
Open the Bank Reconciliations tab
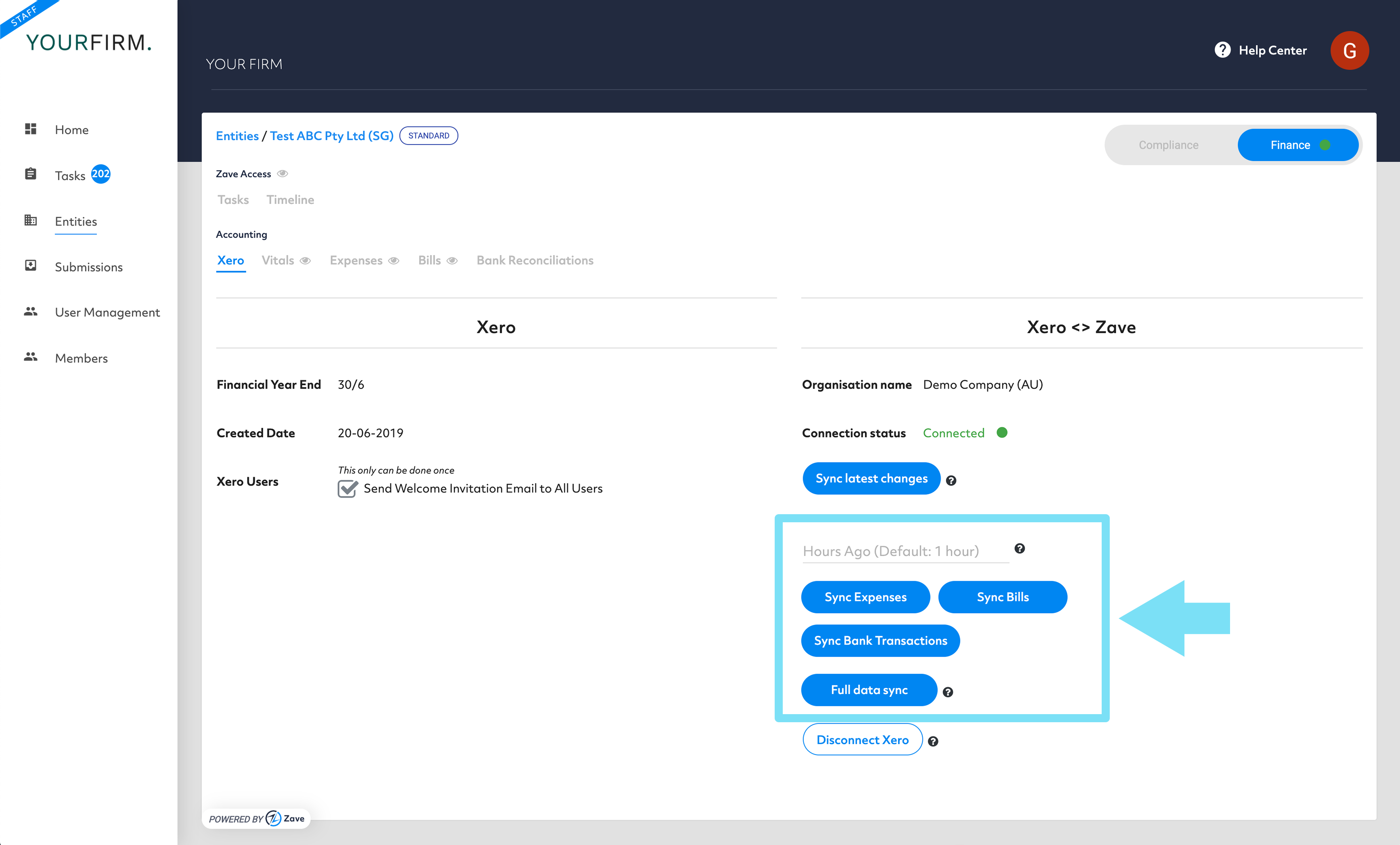534,261
